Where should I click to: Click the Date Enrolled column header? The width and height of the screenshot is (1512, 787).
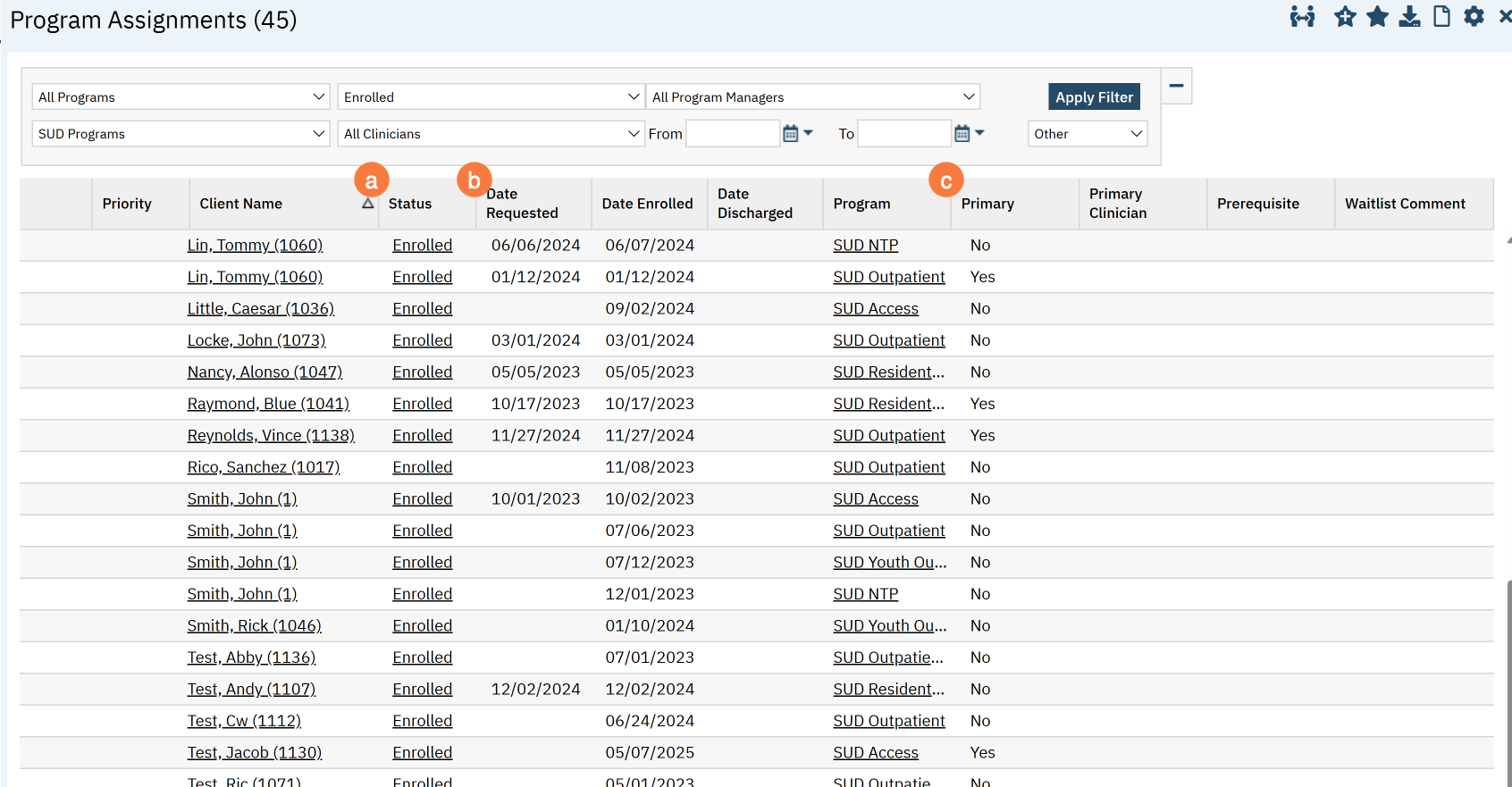point(647,204)
